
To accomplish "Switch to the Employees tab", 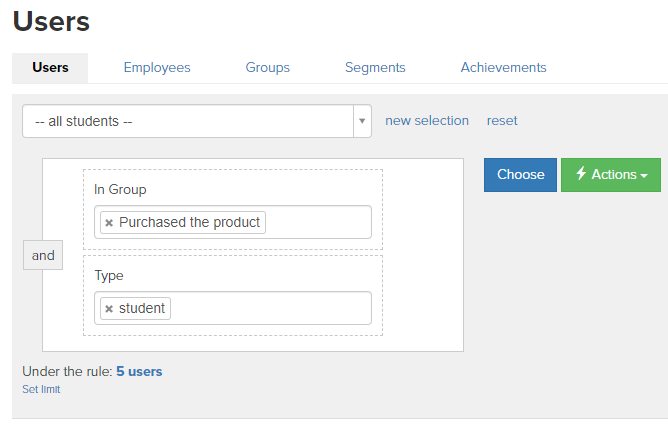I will pyautogui.click(x=157, y=67).
